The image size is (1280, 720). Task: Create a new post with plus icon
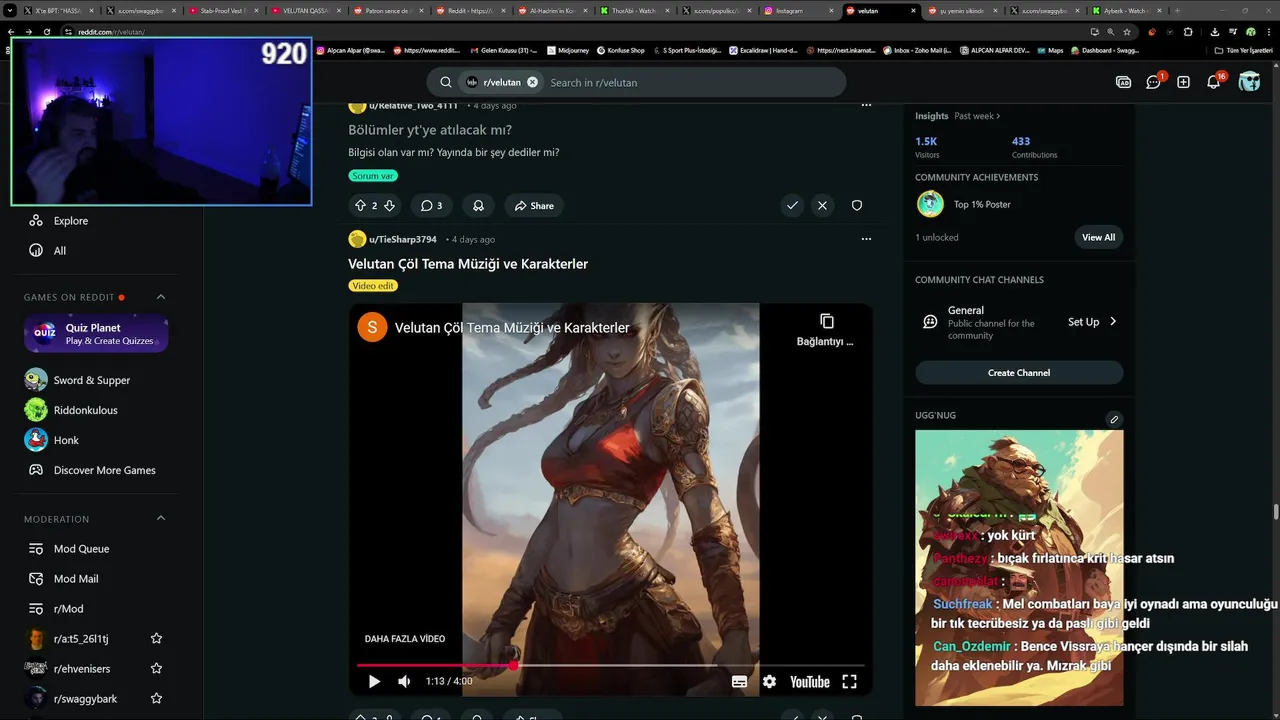click(x=1183, y=82)
